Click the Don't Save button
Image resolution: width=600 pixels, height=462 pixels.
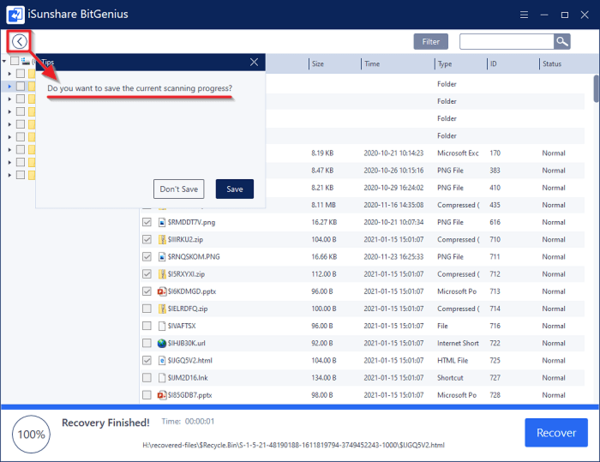pyautogui.click(x=179, y=189)
